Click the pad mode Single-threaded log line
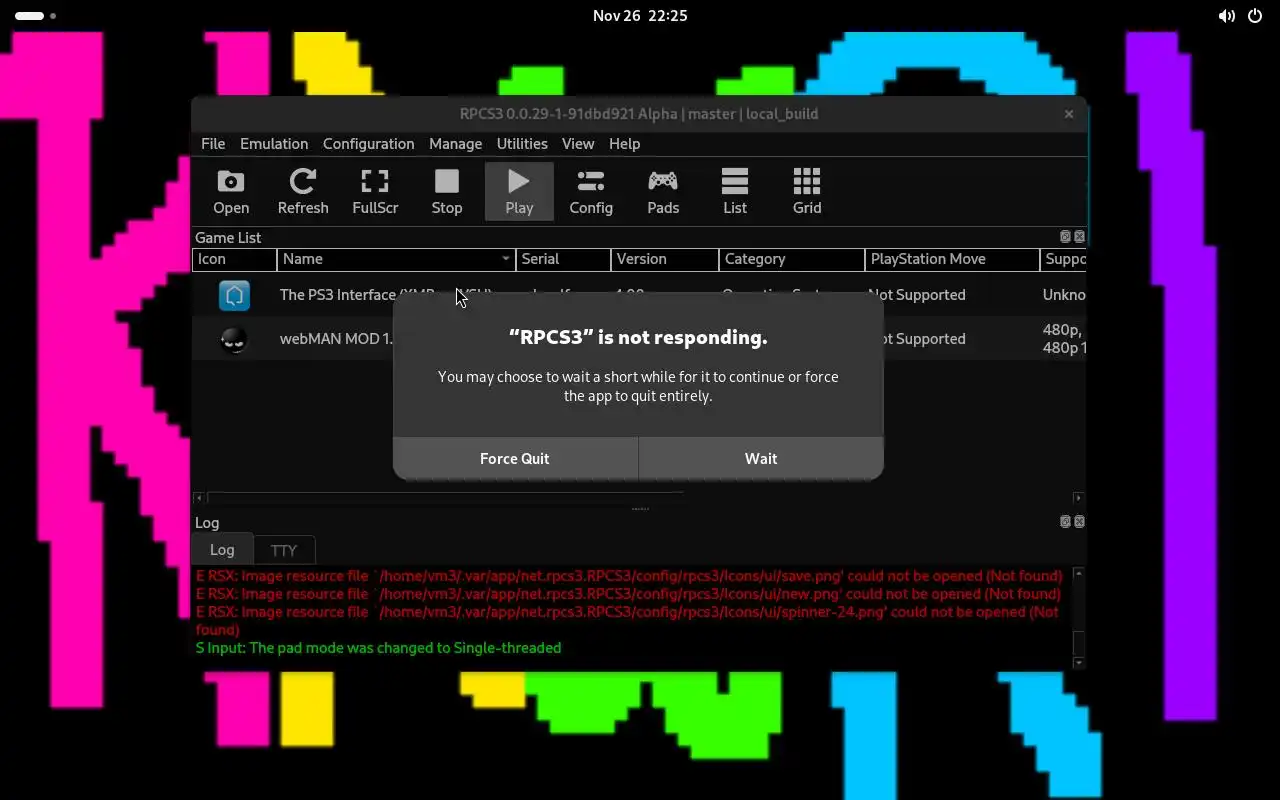Image resolution: width=1280 pixels, height=800 pixels. (378, 648)
